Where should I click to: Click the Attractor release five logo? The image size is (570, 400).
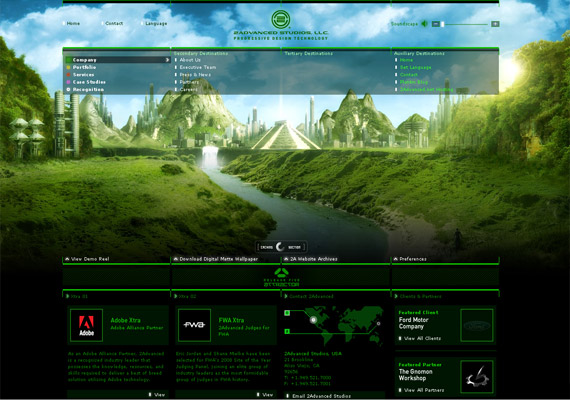(281, 277)
